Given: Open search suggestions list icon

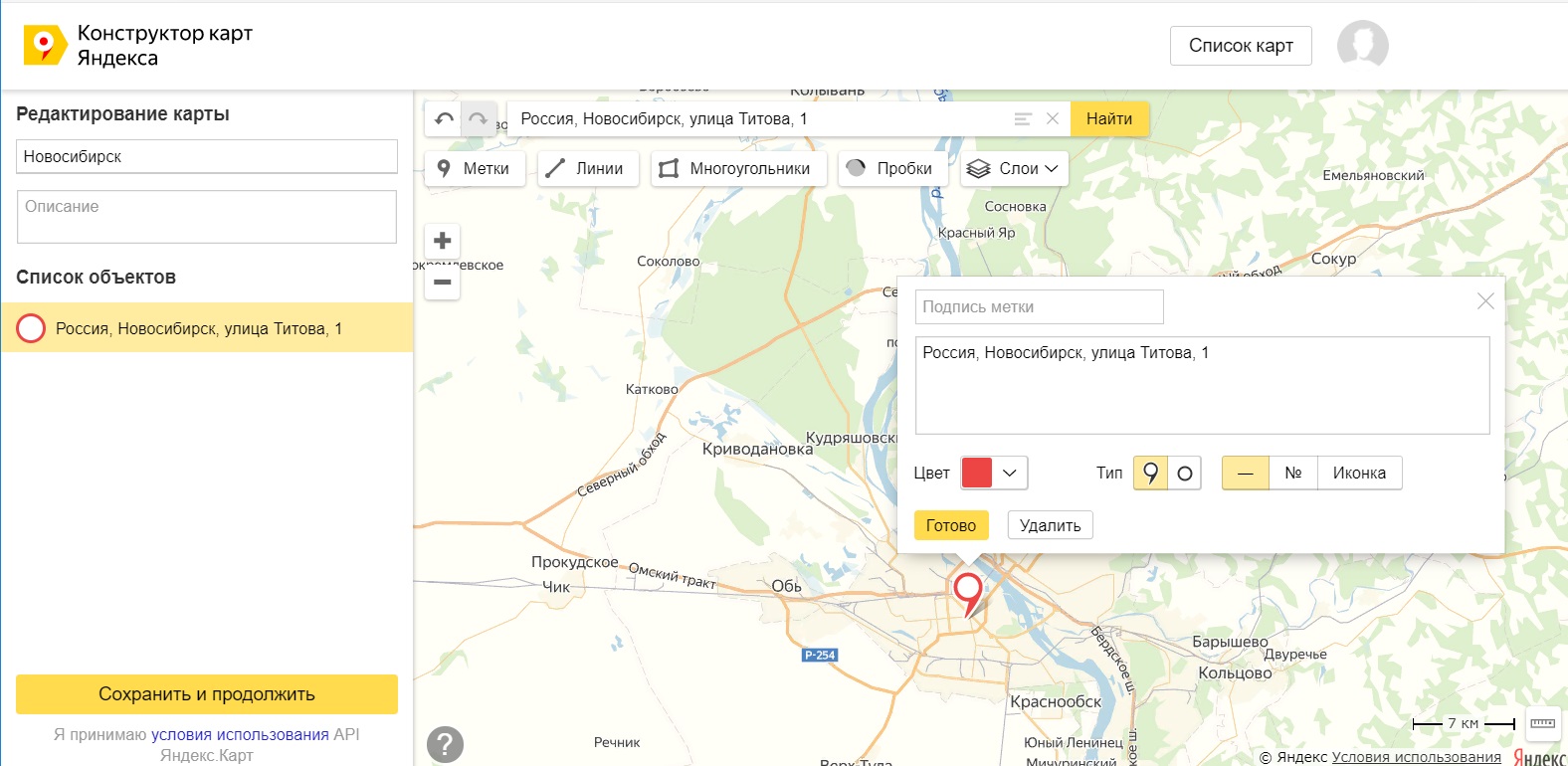Looking at the screenshot, I should coord(1023,119).
